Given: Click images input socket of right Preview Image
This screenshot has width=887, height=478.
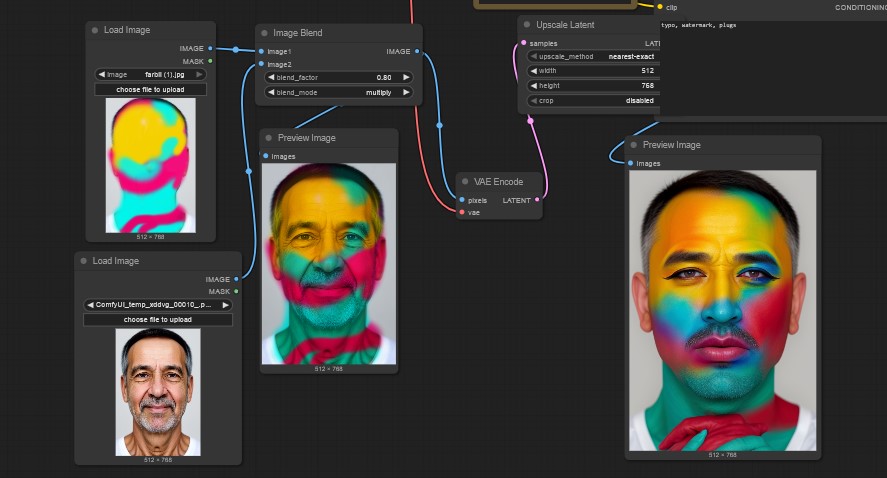Looking at the screenshot, I should [x=631, y=163].
